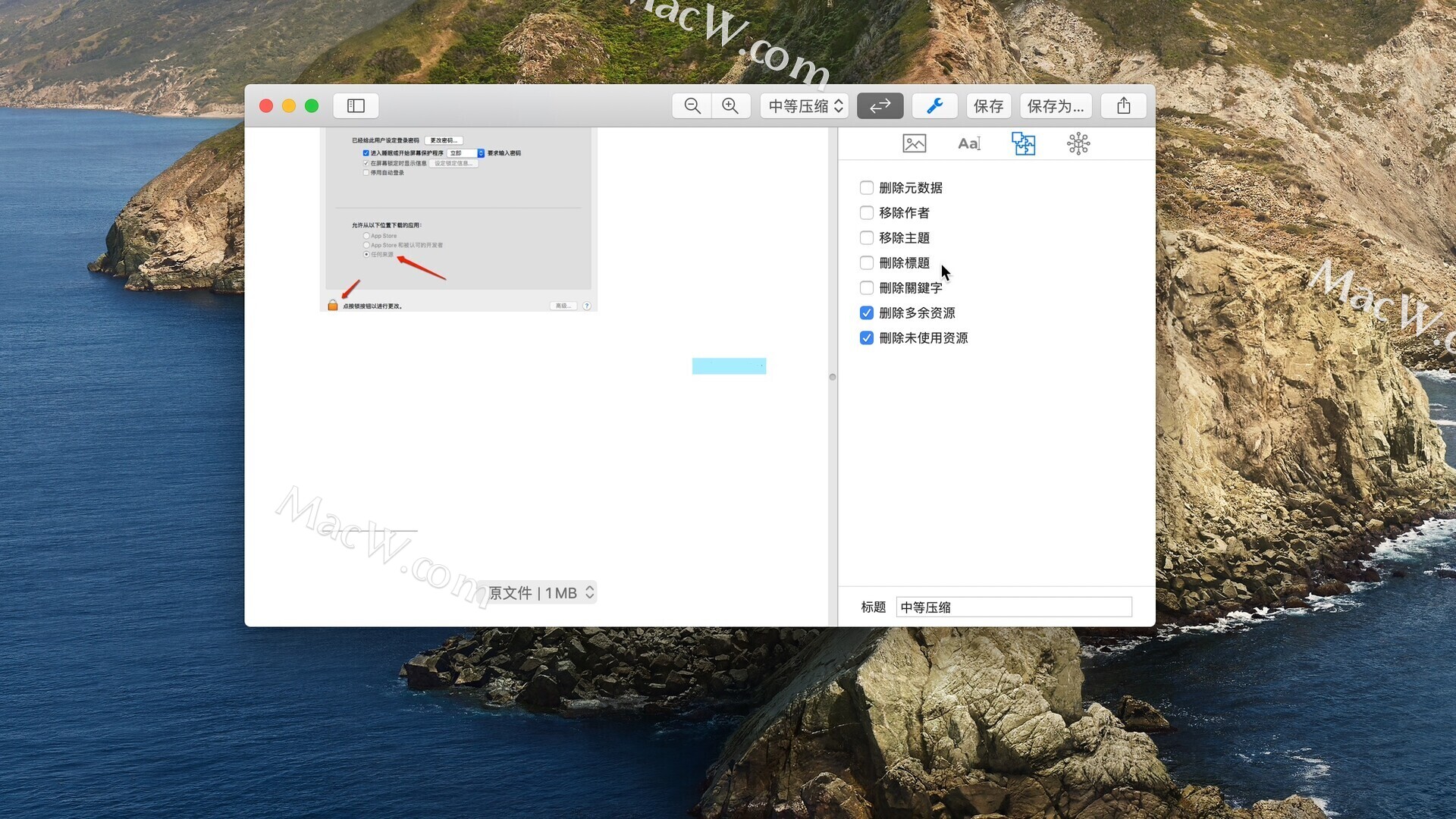Image resolution: width=1456 pixels, height=819 pixels.
Task: Switch to the image settings tab
Action: 914,143
